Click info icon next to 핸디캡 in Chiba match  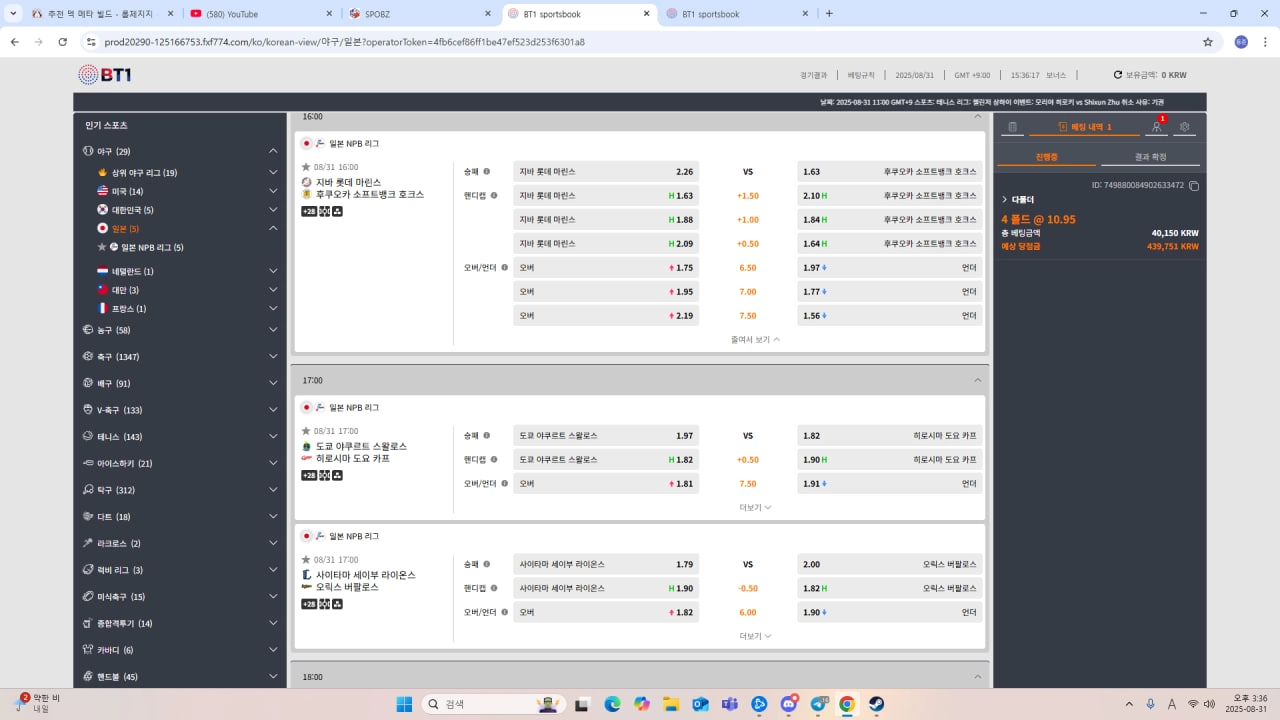pos(494,196)
